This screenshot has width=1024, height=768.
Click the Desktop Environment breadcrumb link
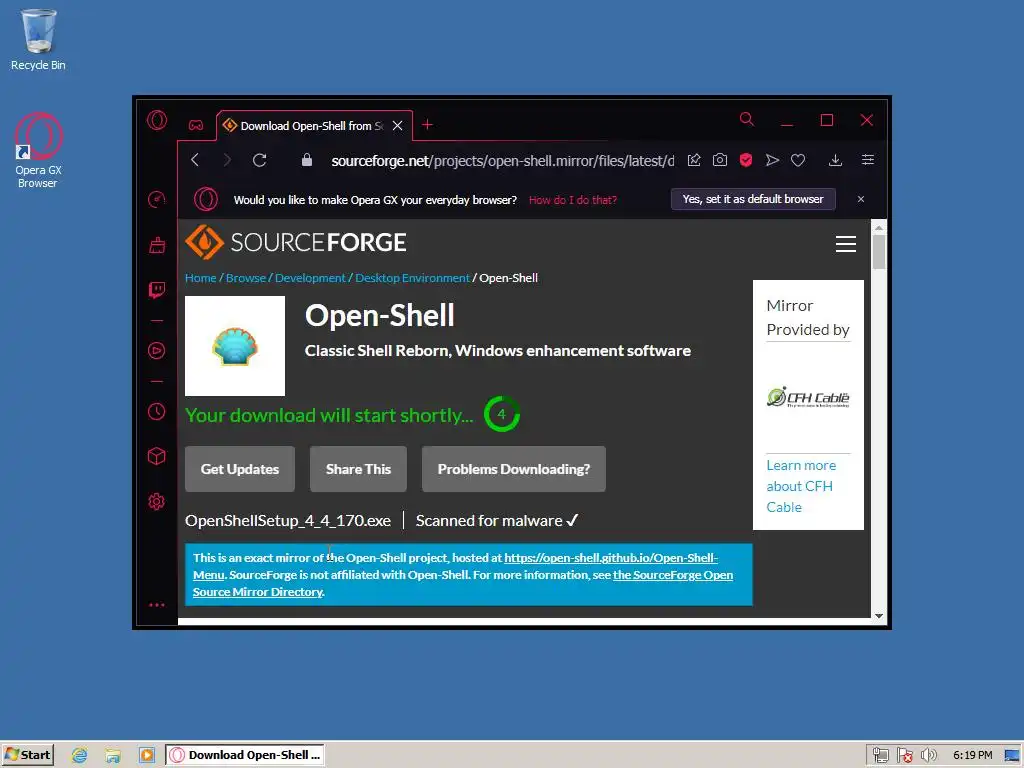[412, 278]
